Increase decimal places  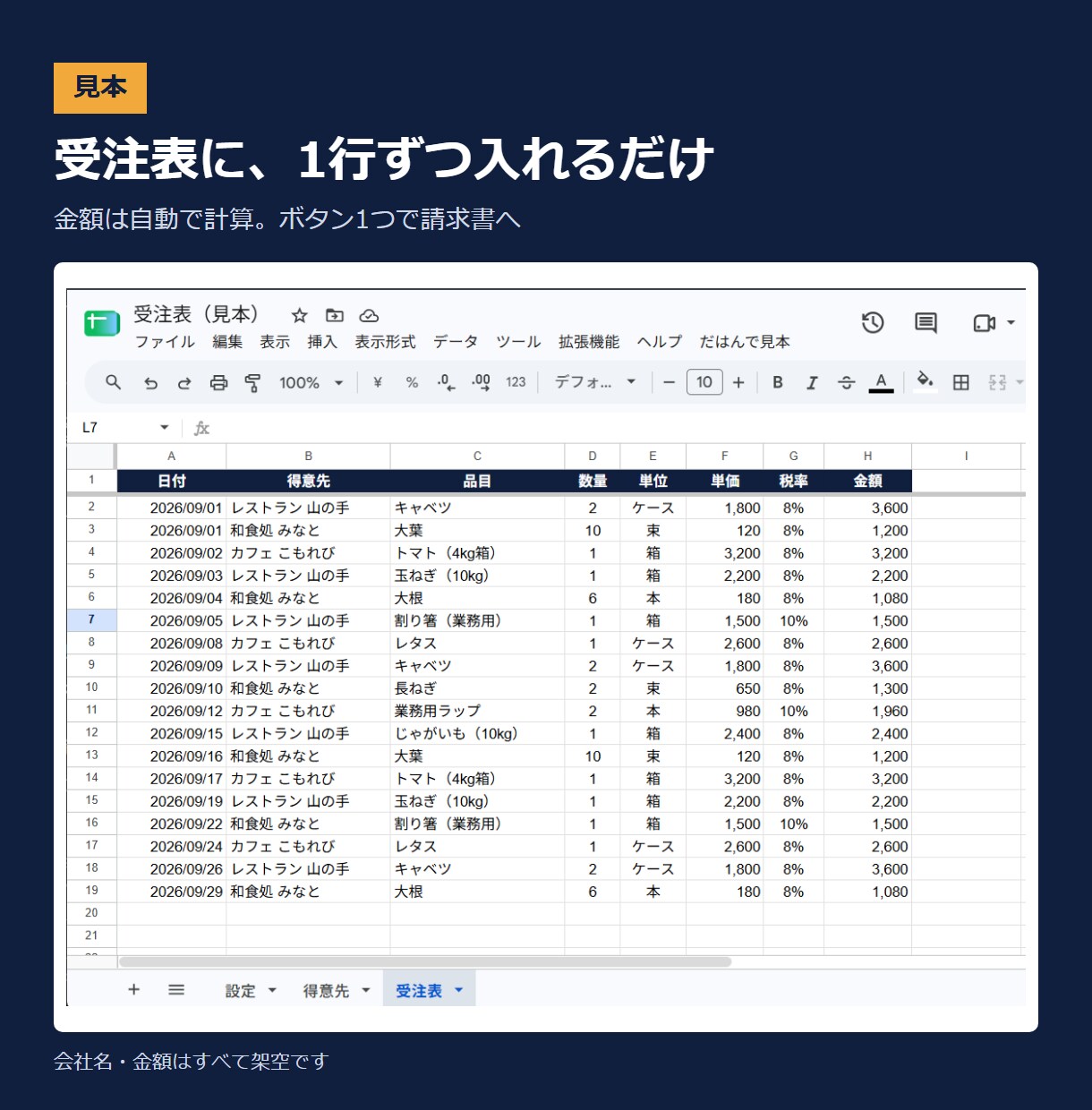(481, 382)
